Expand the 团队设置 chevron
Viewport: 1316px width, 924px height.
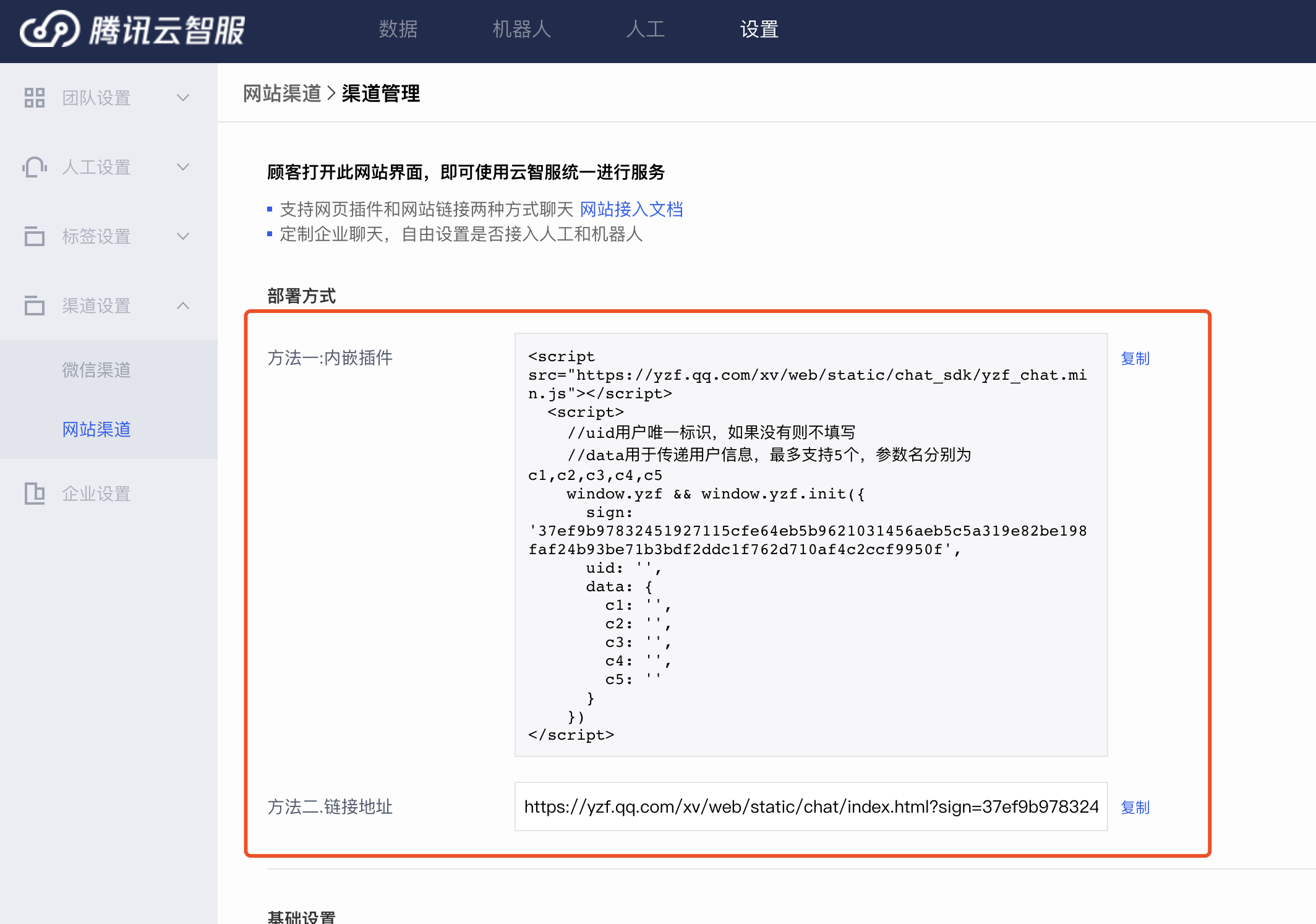click(183, 98)
